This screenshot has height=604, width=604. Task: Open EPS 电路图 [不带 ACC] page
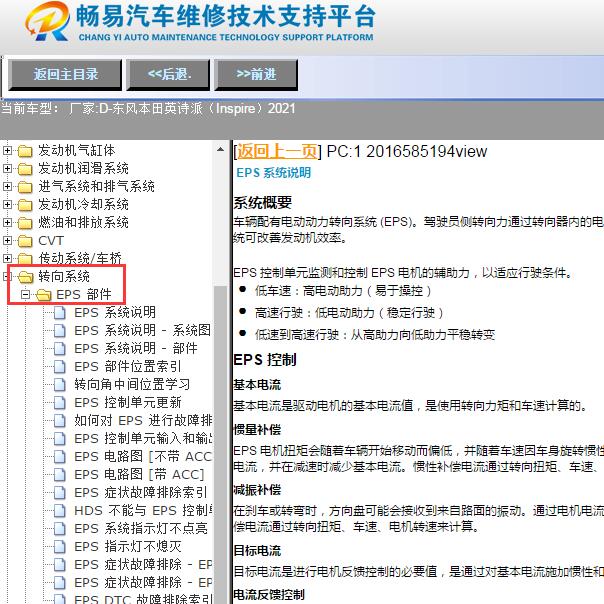pyautogui.click(x=143, y=456)
